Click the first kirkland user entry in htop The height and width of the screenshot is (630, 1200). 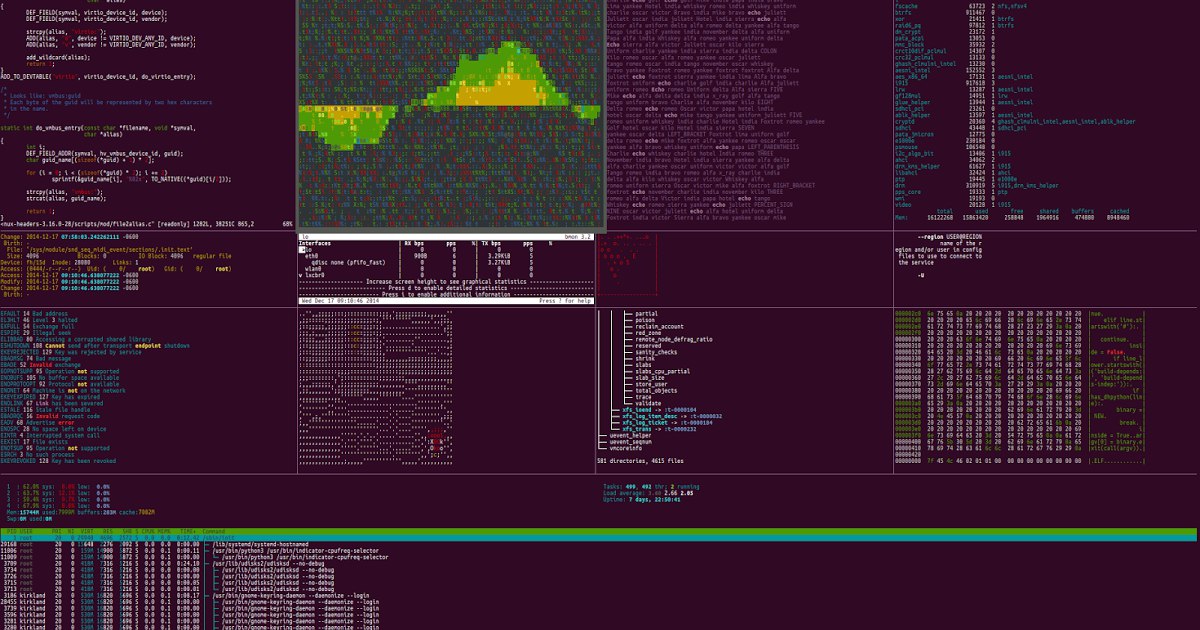click(32, 596)
